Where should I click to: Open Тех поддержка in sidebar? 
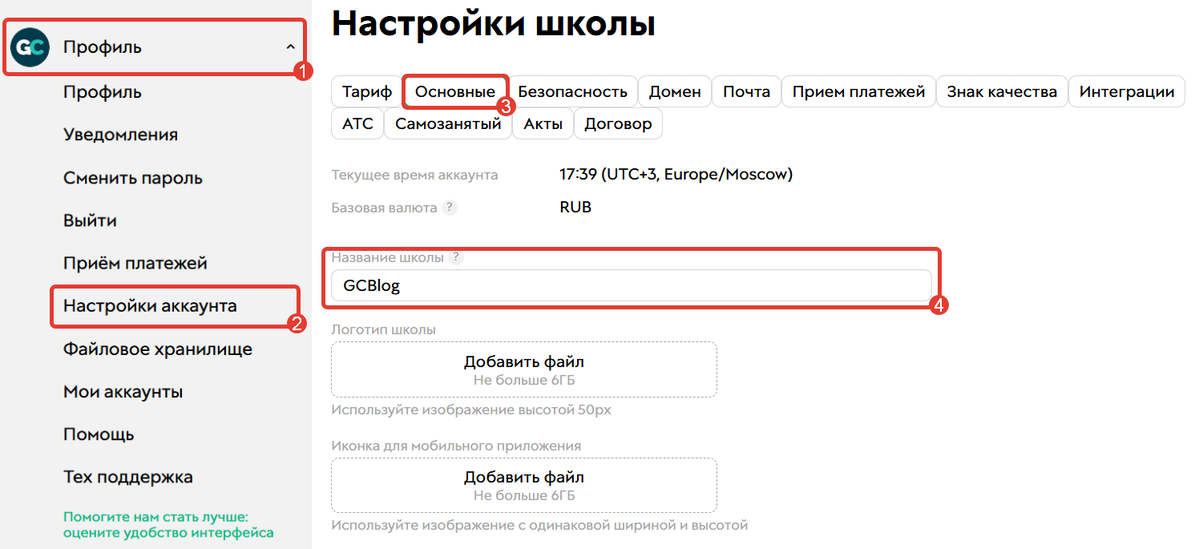(128, 477)
